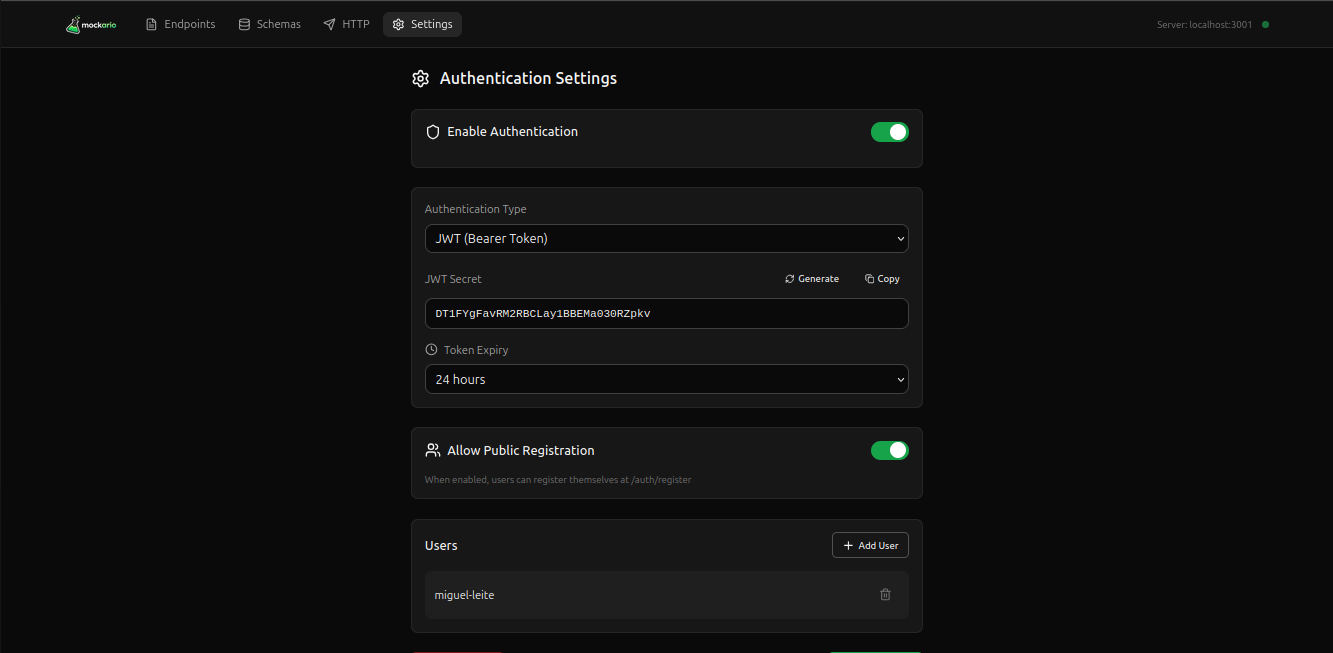Click the clock icon by Token Expiry
The height and width of the screenshot is (653, 1333).
point(431,350)
